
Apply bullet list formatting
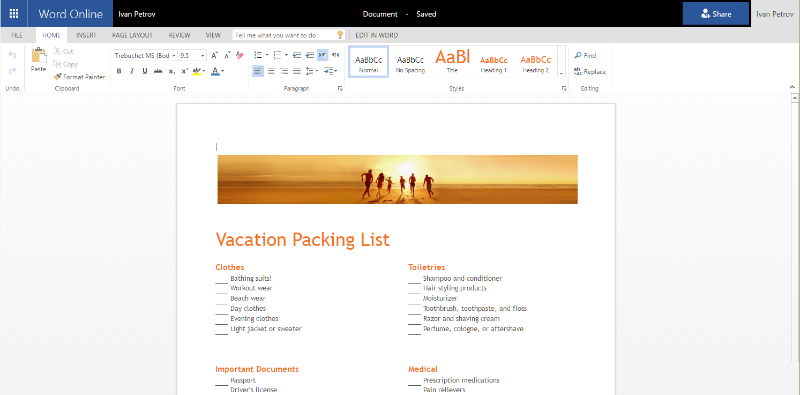tap(258, 55)
